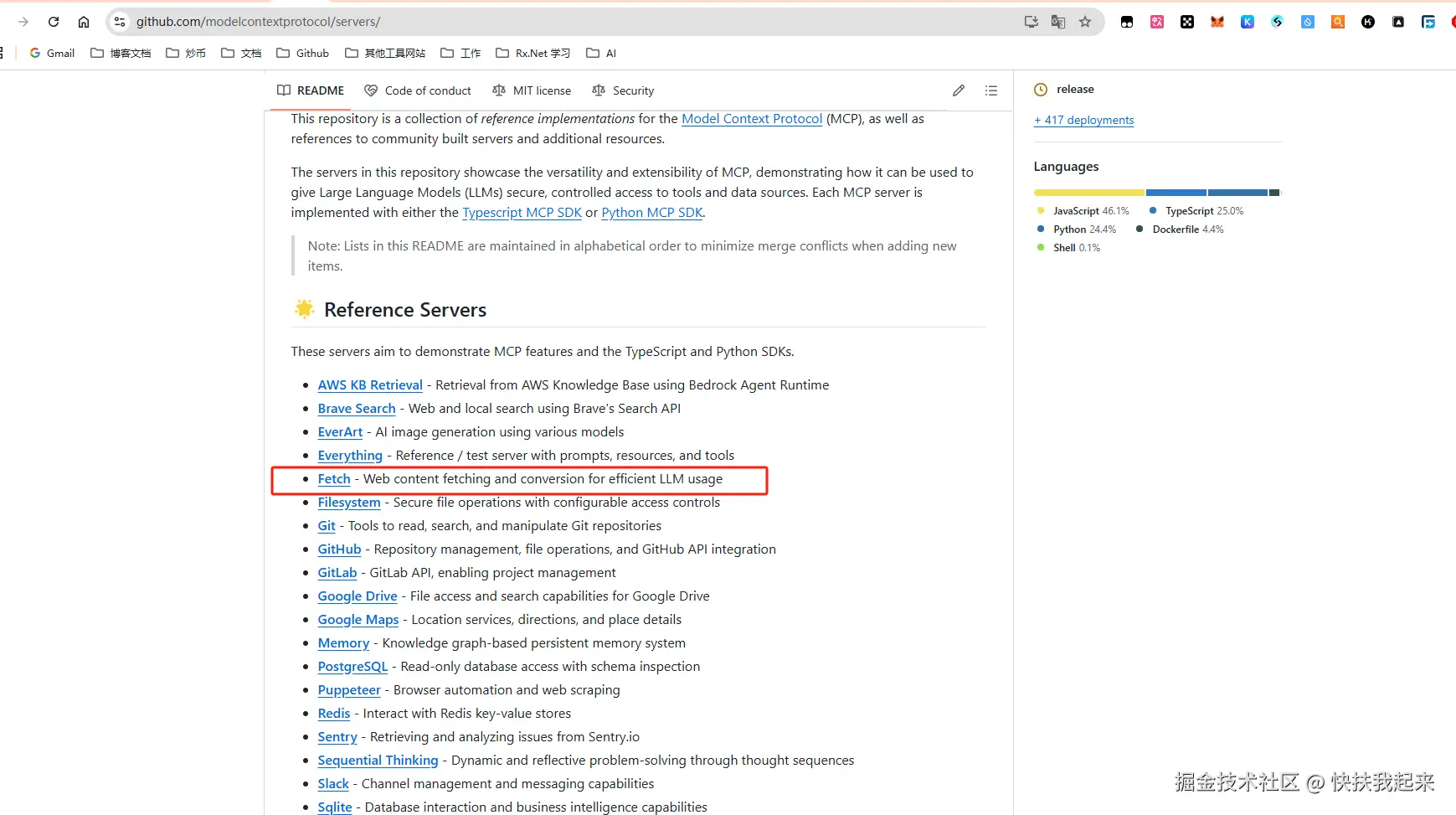Screen dimensions: 1456x815
Task: Open the Fetch server link
Action: (x=334, y=479)
